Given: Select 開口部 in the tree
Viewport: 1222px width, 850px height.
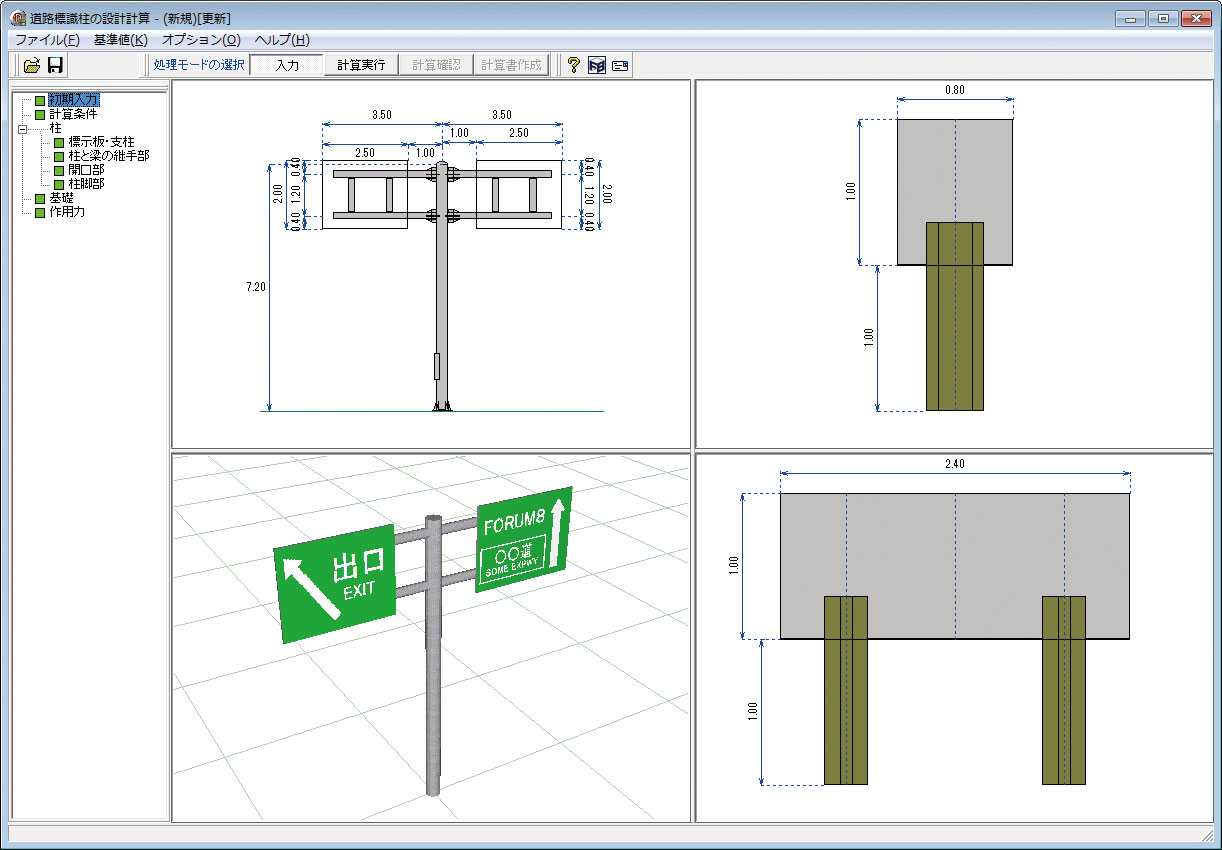Looking at the screenshot, I should tap(86, 170).
